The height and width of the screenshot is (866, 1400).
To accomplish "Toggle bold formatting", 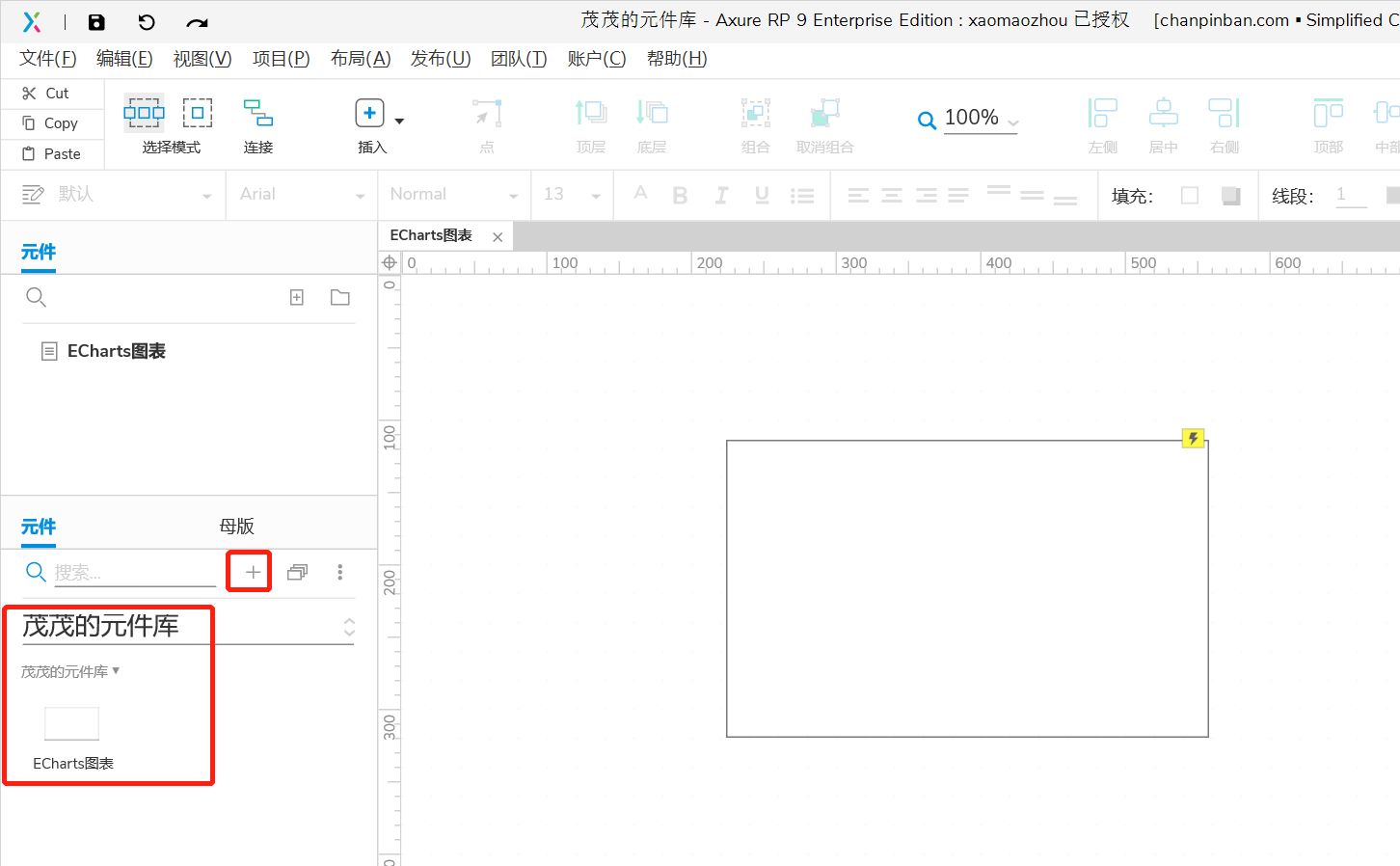I will point(680,196).
